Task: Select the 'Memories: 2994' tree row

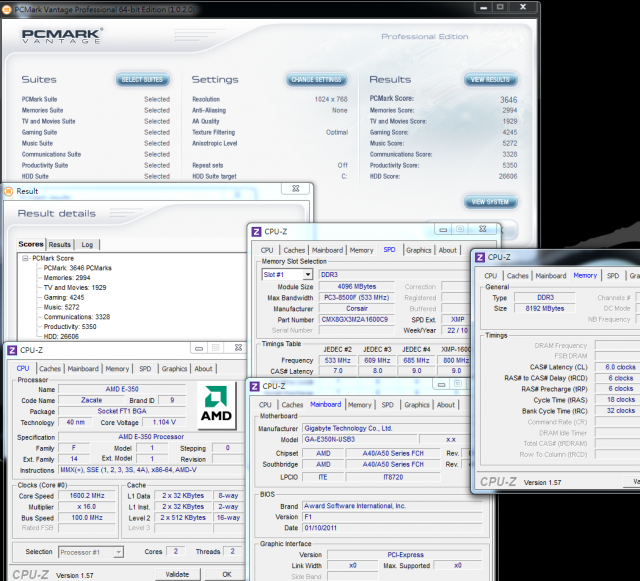Action: (x=67, y=278)
